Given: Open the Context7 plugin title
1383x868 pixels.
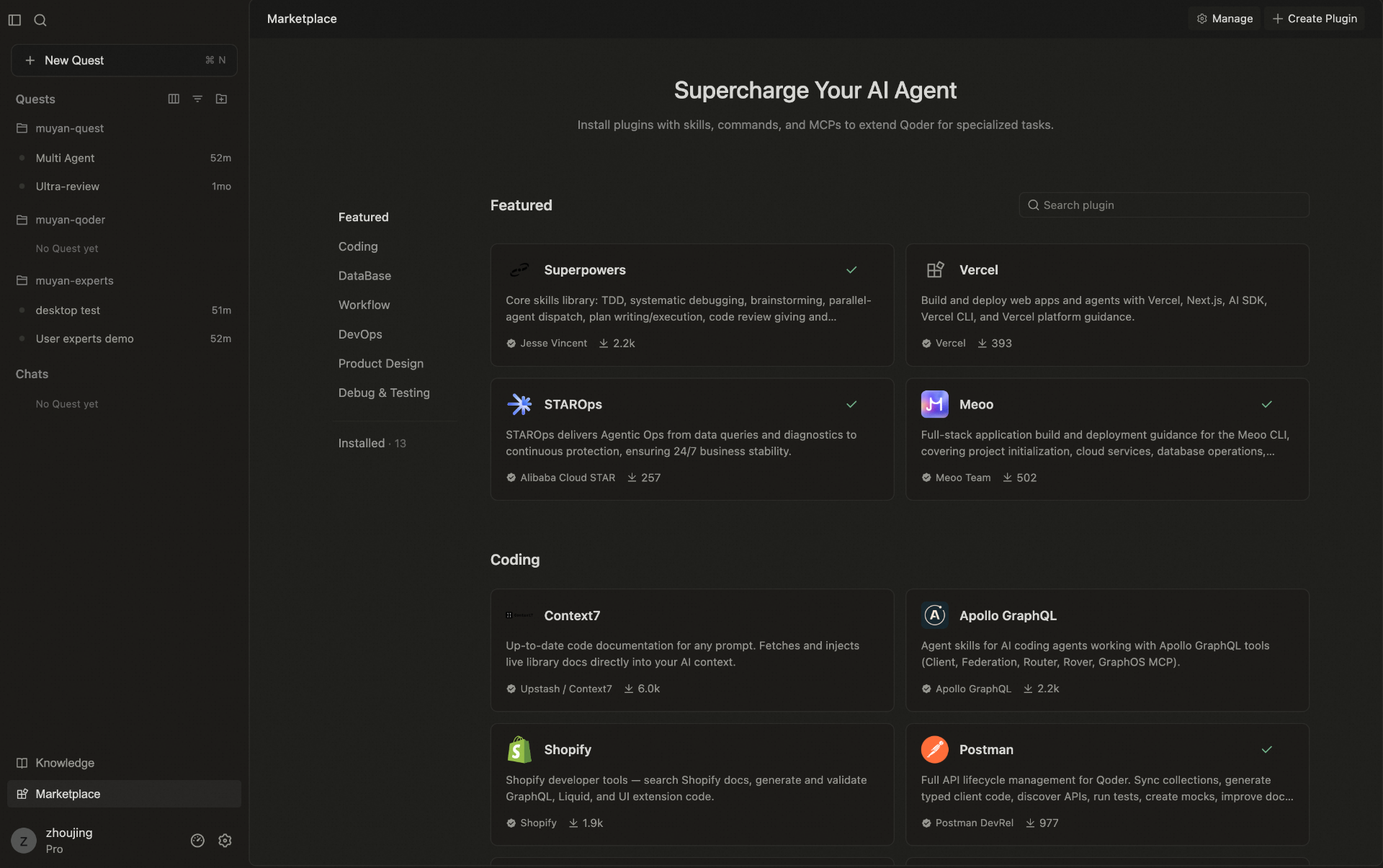Looking at the screenshot, I should (x=572, y=615).
